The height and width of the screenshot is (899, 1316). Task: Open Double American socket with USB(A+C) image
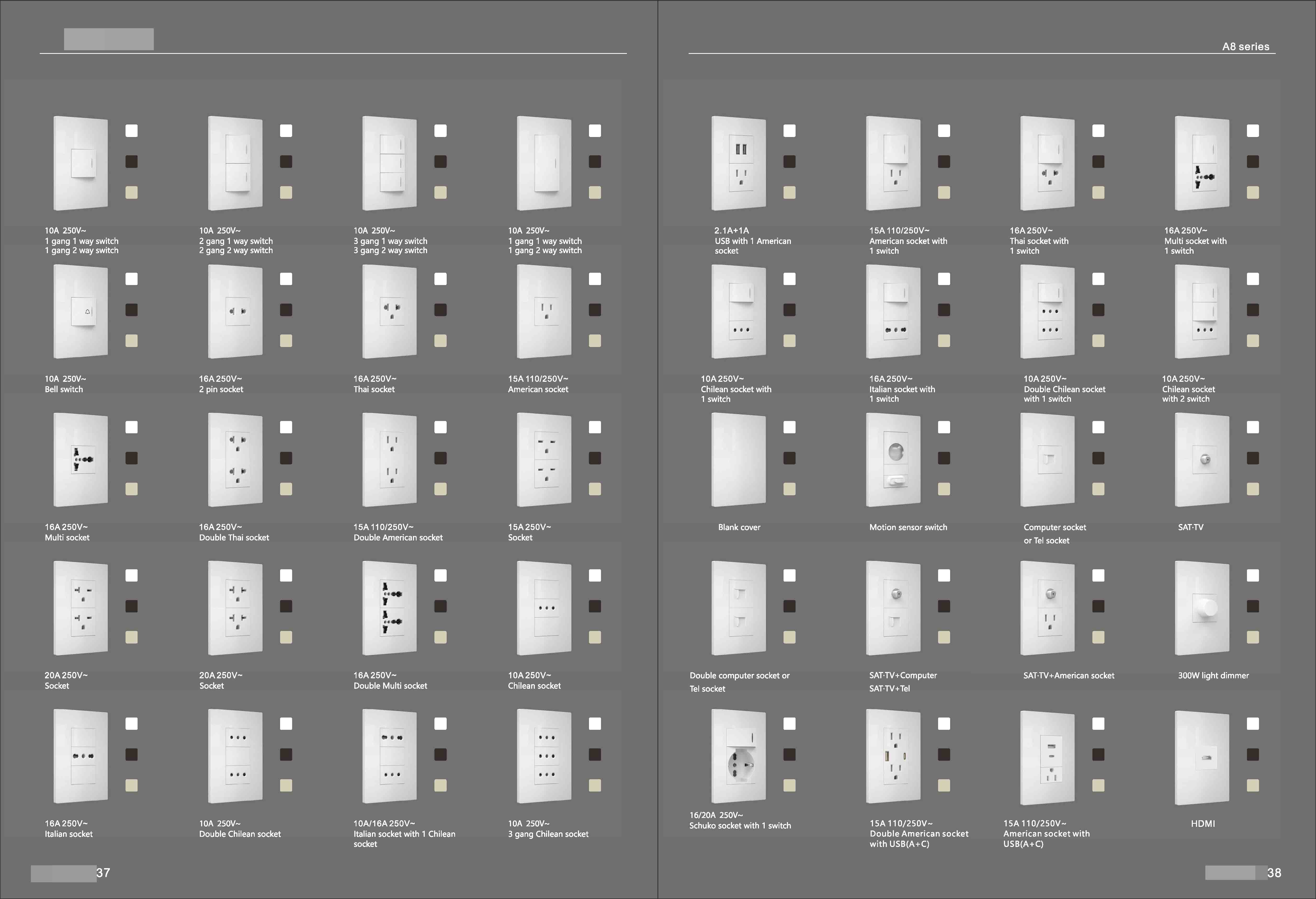coord(893,756)
